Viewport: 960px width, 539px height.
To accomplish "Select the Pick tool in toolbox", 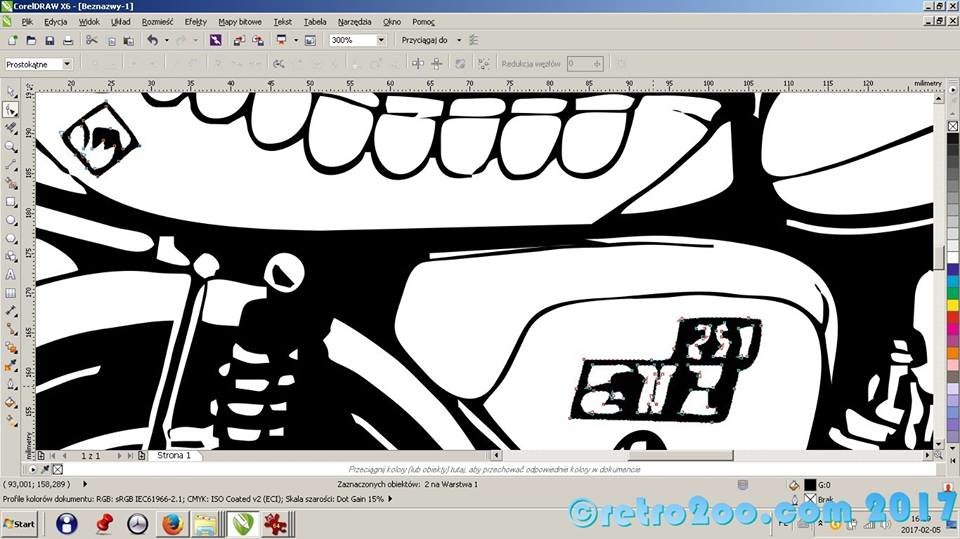I will pyautogui.click(x=11, y=92).
